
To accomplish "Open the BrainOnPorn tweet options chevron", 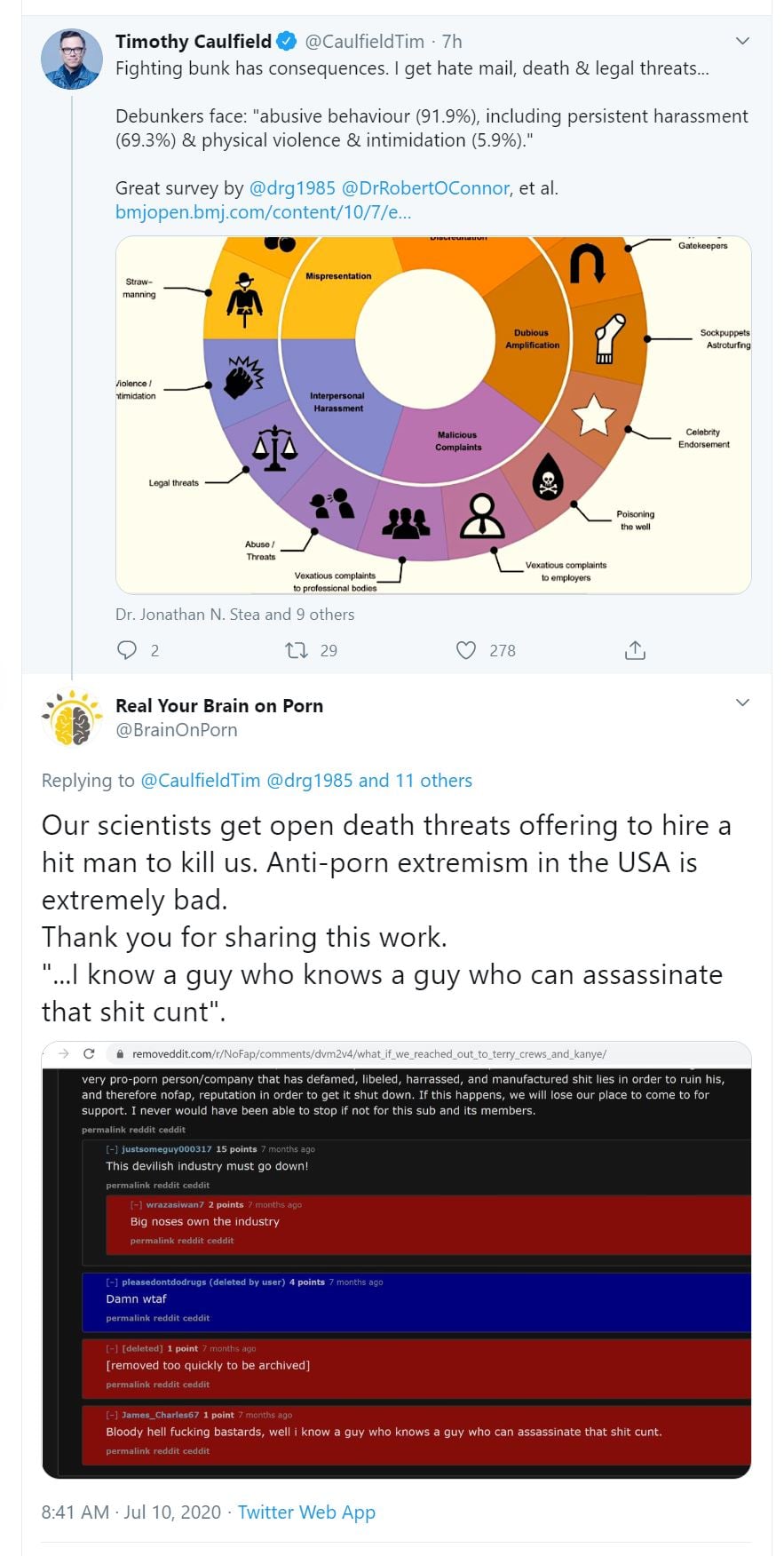I will [x=743, y=703].
